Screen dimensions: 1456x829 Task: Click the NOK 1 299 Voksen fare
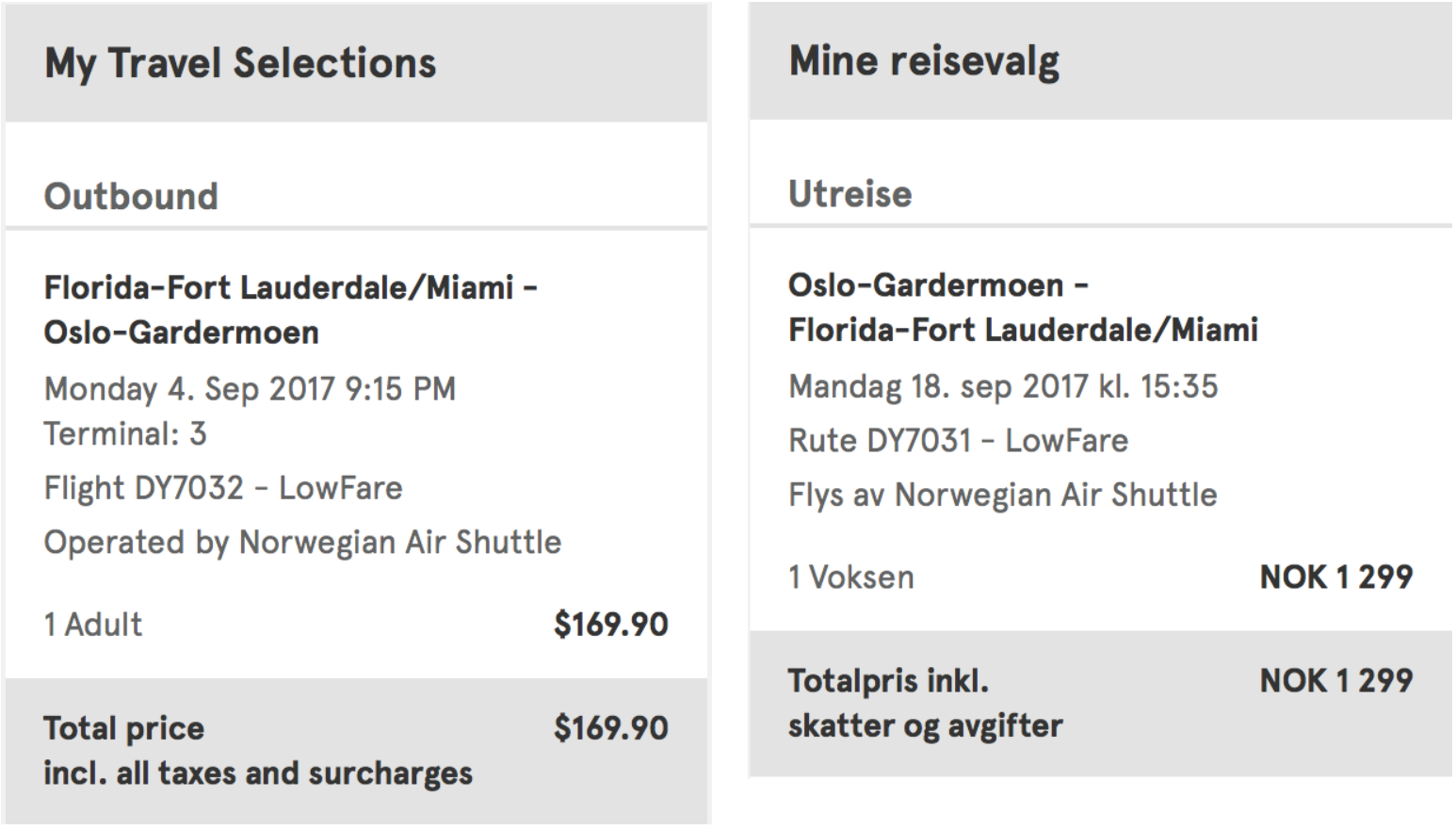pyautogui.click(x=1335, y=577)
